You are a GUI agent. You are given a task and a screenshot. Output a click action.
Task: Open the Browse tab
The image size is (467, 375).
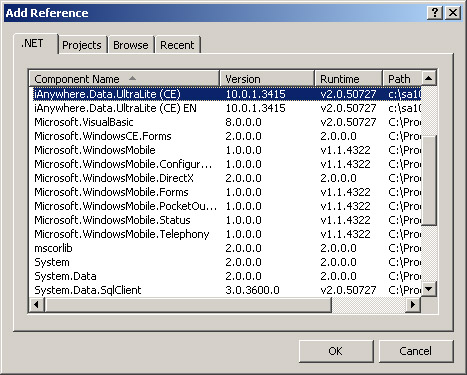pos(131,45)
